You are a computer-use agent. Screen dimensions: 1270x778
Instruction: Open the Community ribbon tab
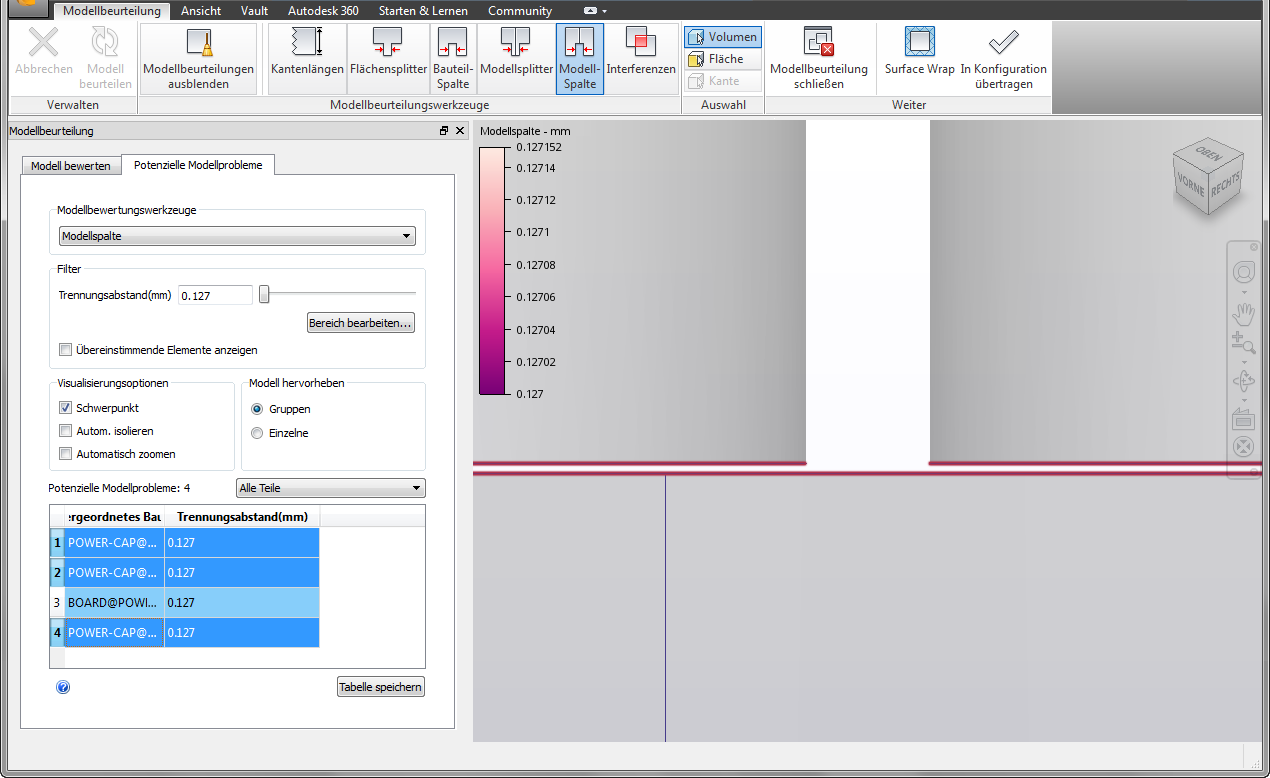pos(520,11)
